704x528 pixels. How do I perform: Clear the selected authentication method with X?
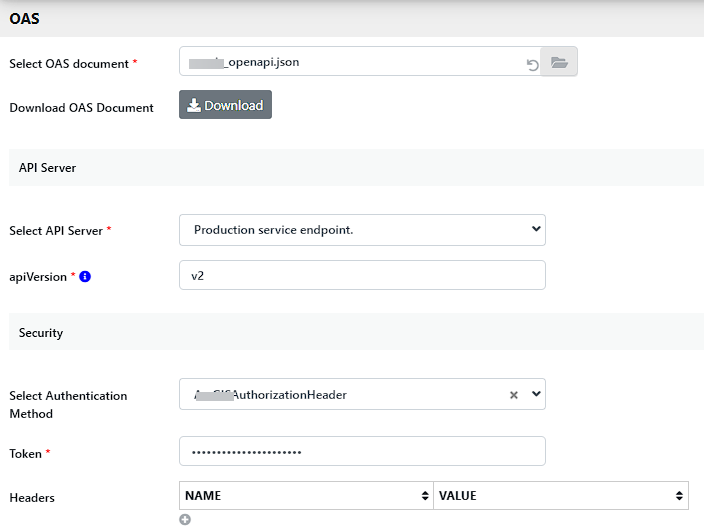pos(514,395)
